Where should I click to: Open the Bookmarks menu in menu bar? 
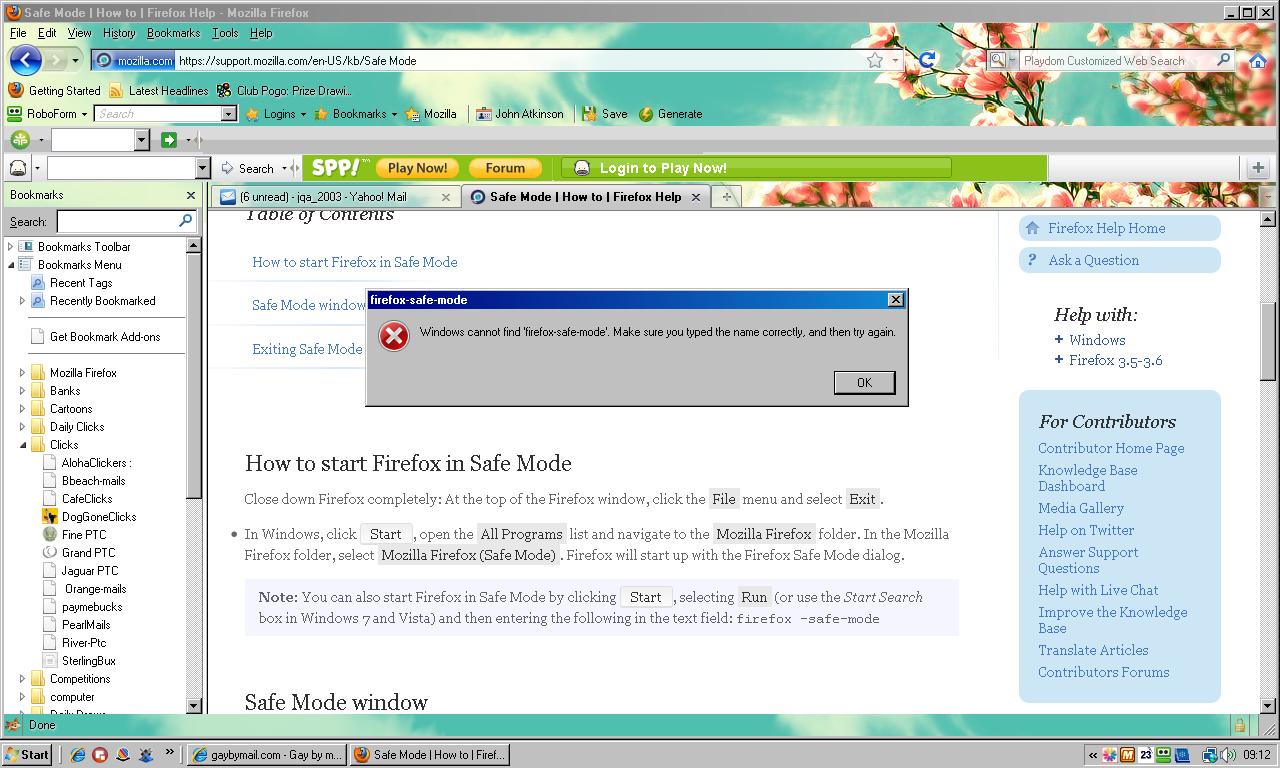173,33
